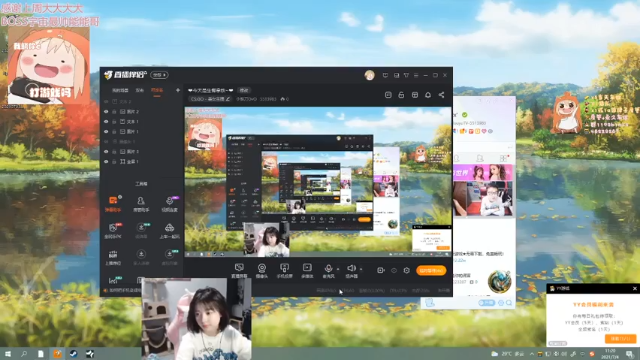Open the 多人连麦 tool icon
Viewport: 640px width, 360px height.
[x=141, y=257]
